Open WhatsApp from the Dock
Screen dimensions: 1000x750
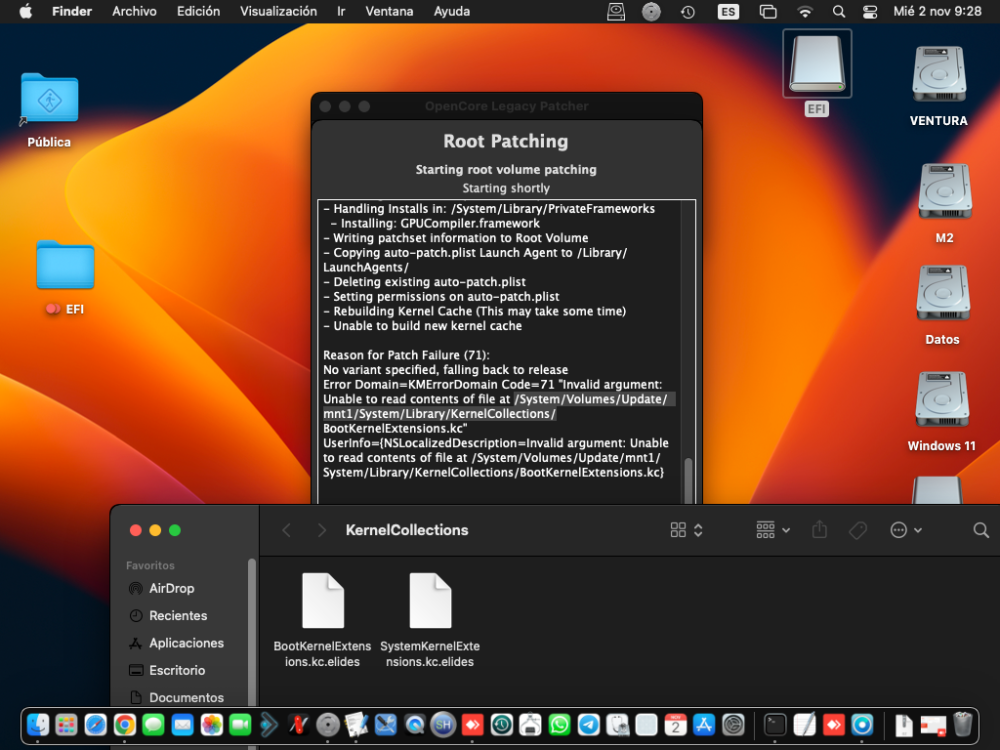[559, 724]
